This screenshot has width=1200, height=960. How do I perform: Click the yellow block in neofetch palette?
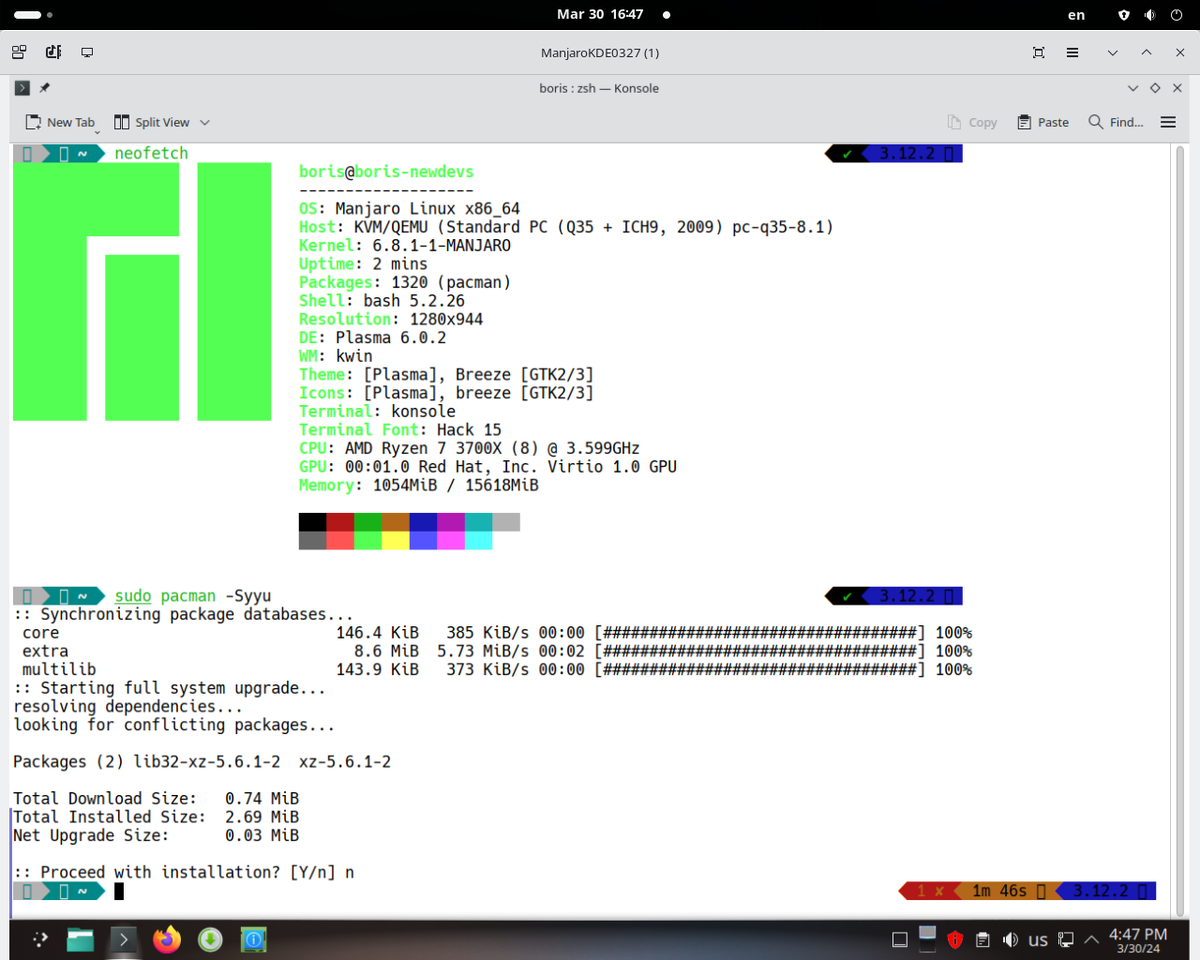pos(395,540)
